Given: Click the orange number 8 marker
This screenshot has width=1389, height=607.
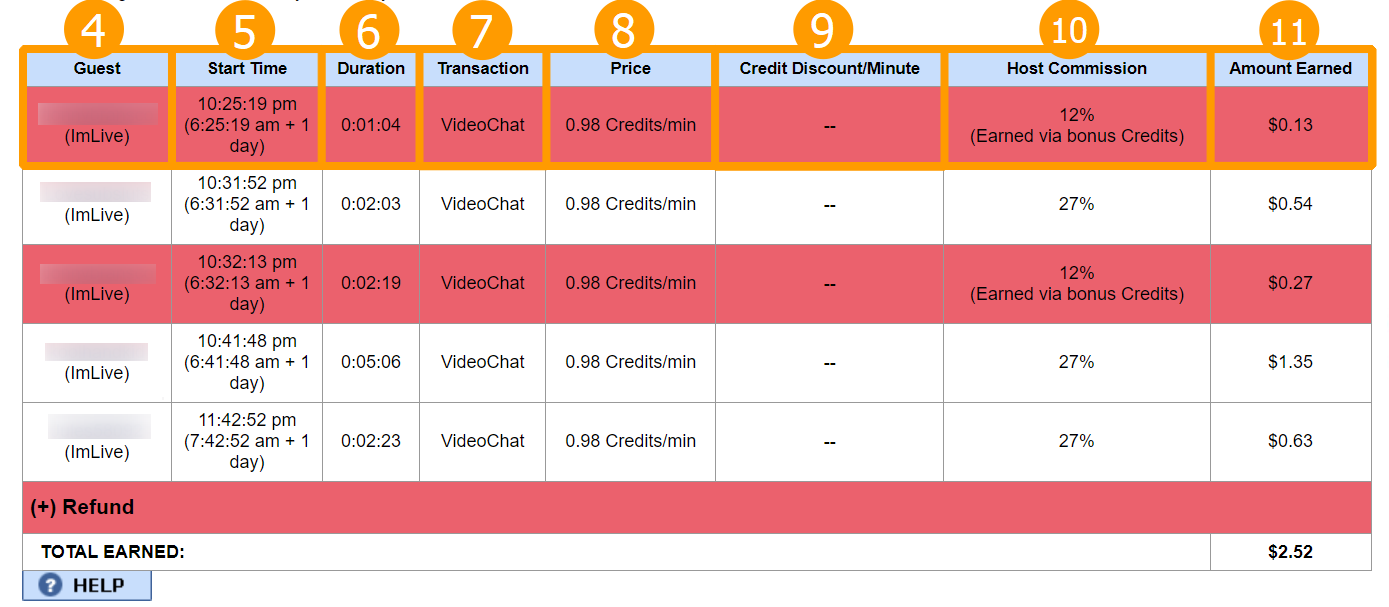Looking at the screenshot, I should pyautogui.click(x=623, y=31).
